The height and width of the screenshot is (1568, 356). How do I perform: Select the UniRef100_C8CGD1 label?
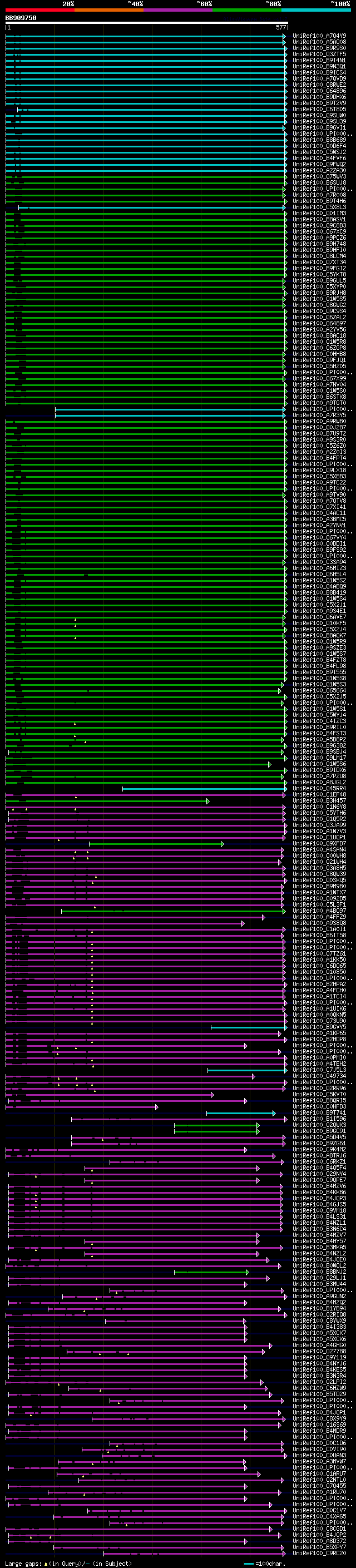[319, 1529]
